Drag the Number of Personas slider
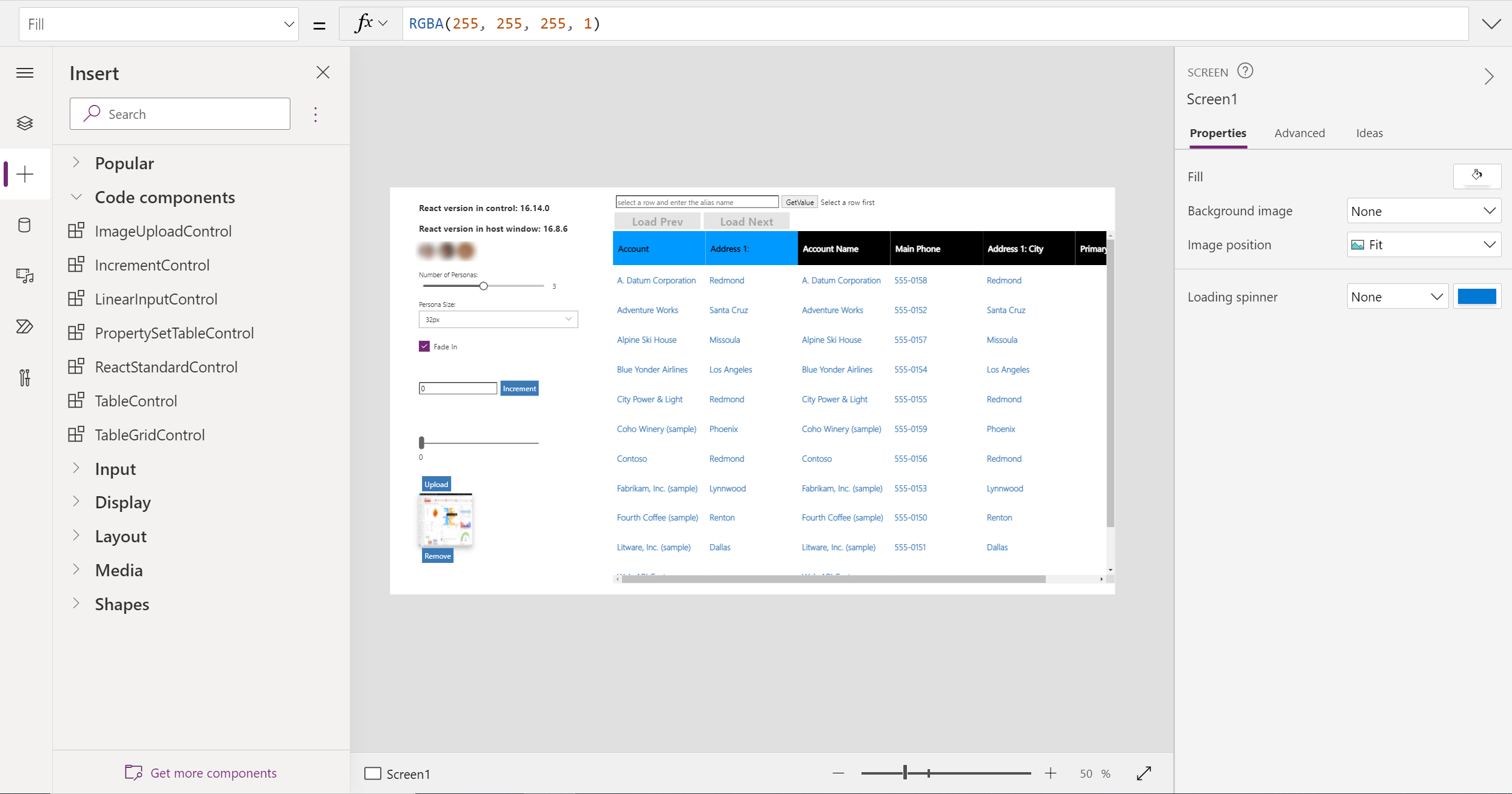Image resolution: width=1512 pixels, height=794 pixels. pyautogui.click(x=484, y=287)
